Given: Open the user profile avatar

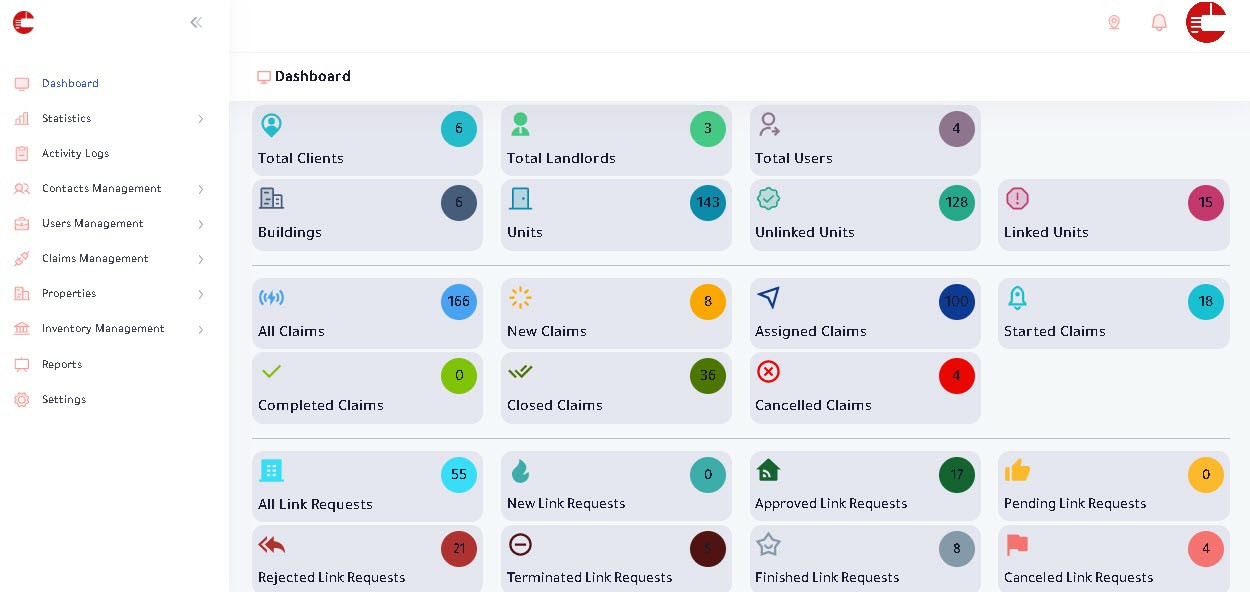Looking at the screenshot, I should [x=1206, y=22].
